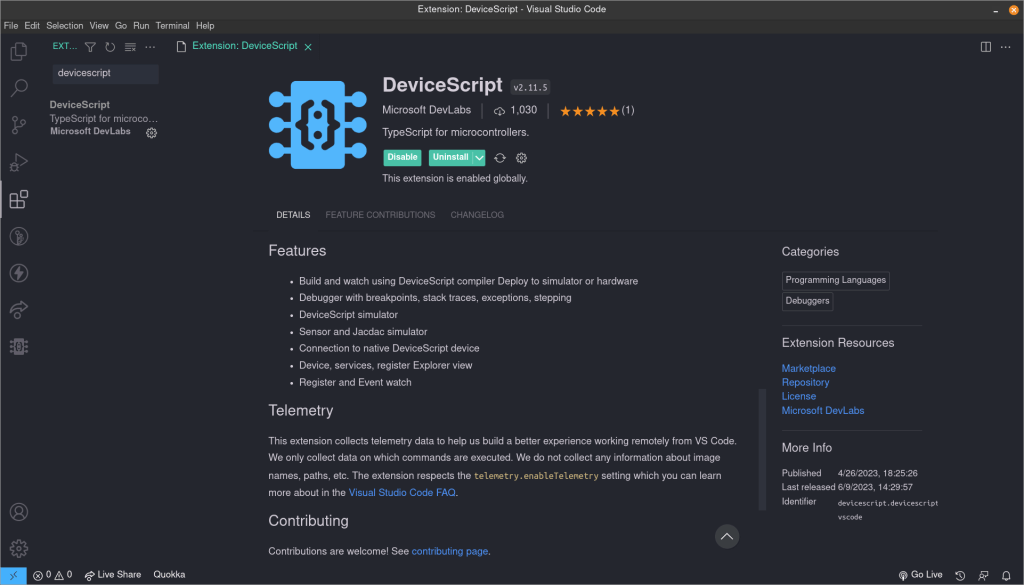Click Go Live in status bar
This screenshot has width=1024, height=585.
[920, 575]
